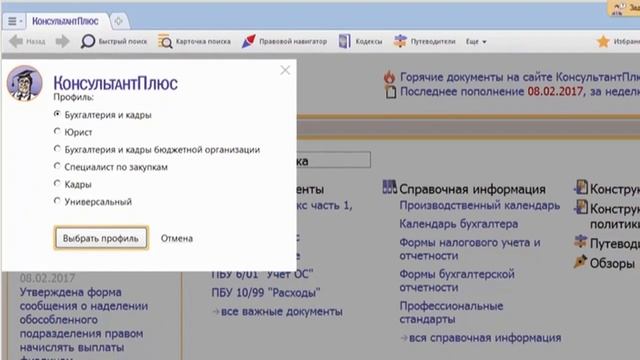This screenshot has height=360, width=640.
Task: Click the second Конструктор document icon
Action: coord(581,207)
